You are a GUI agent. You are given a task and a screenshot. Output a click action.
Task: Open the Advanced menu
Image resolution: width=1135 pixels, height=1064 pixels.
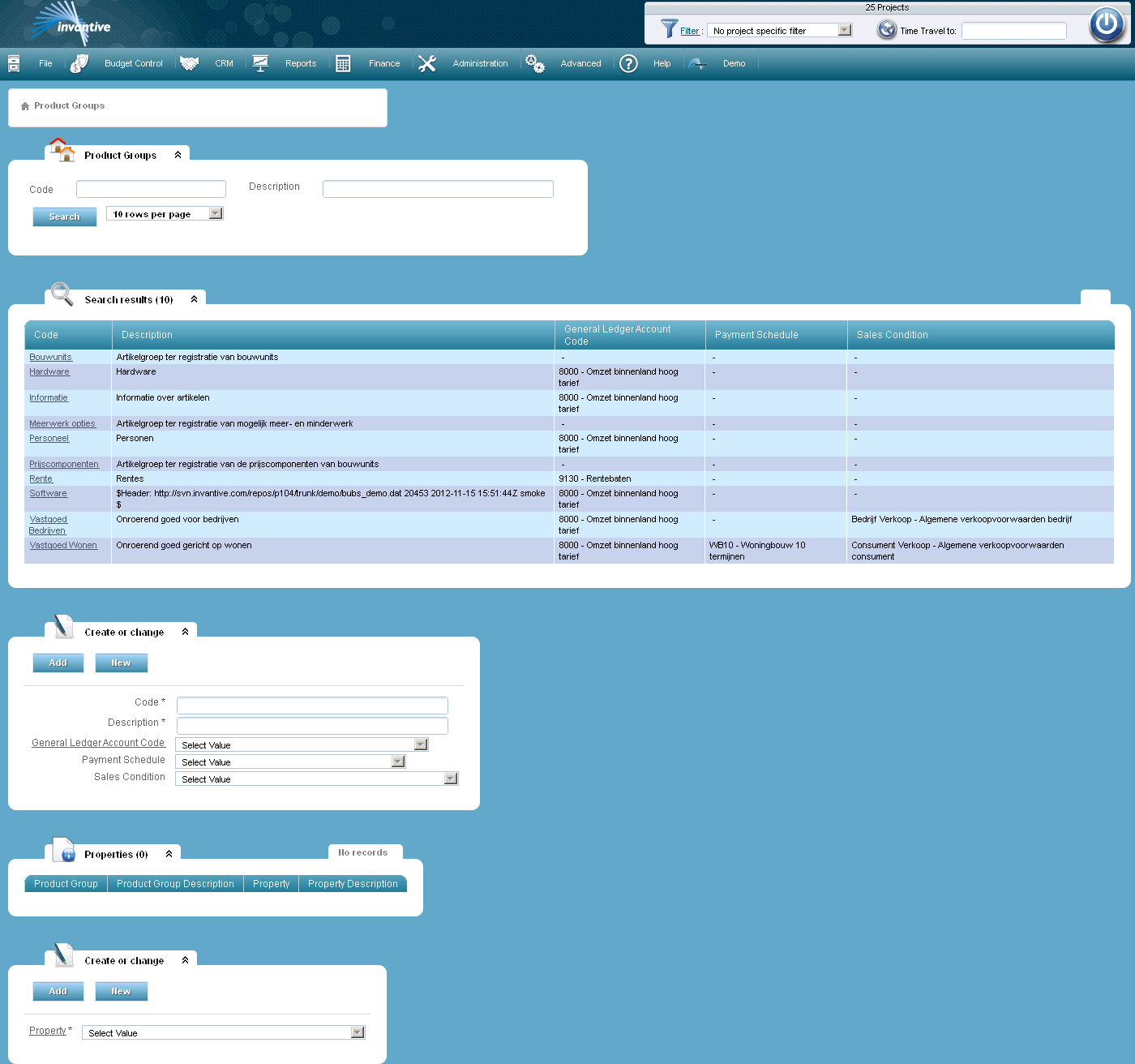pyautogui.click(x=581, y=63)
